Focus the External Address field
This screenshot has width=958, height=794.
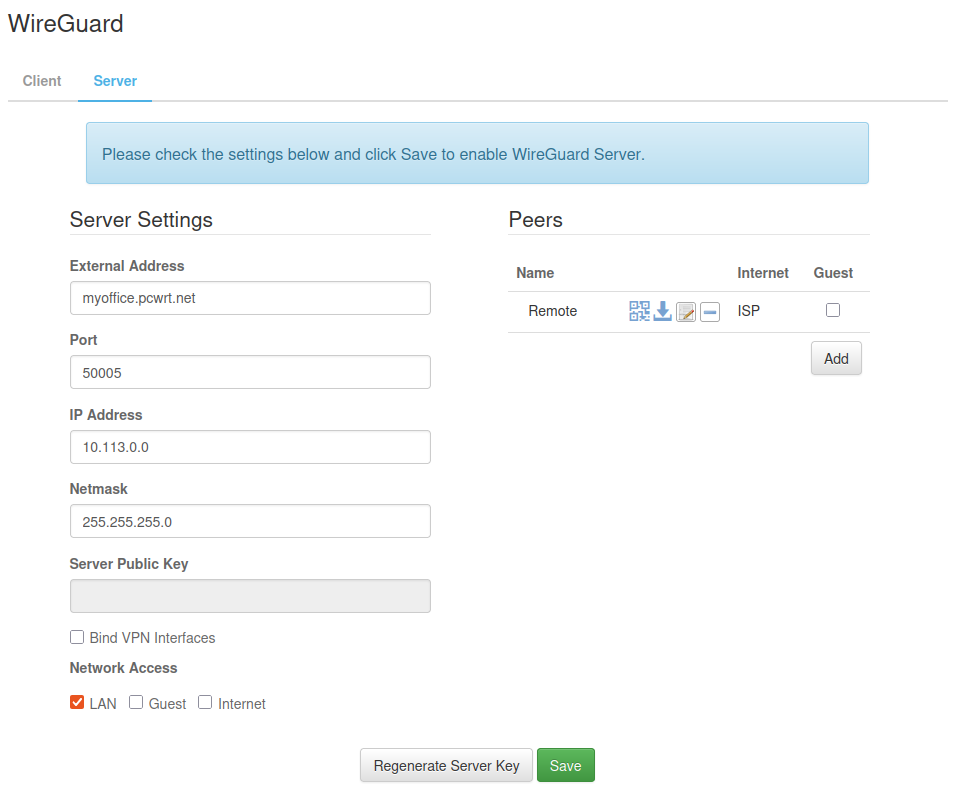click(x=250, y=298)
